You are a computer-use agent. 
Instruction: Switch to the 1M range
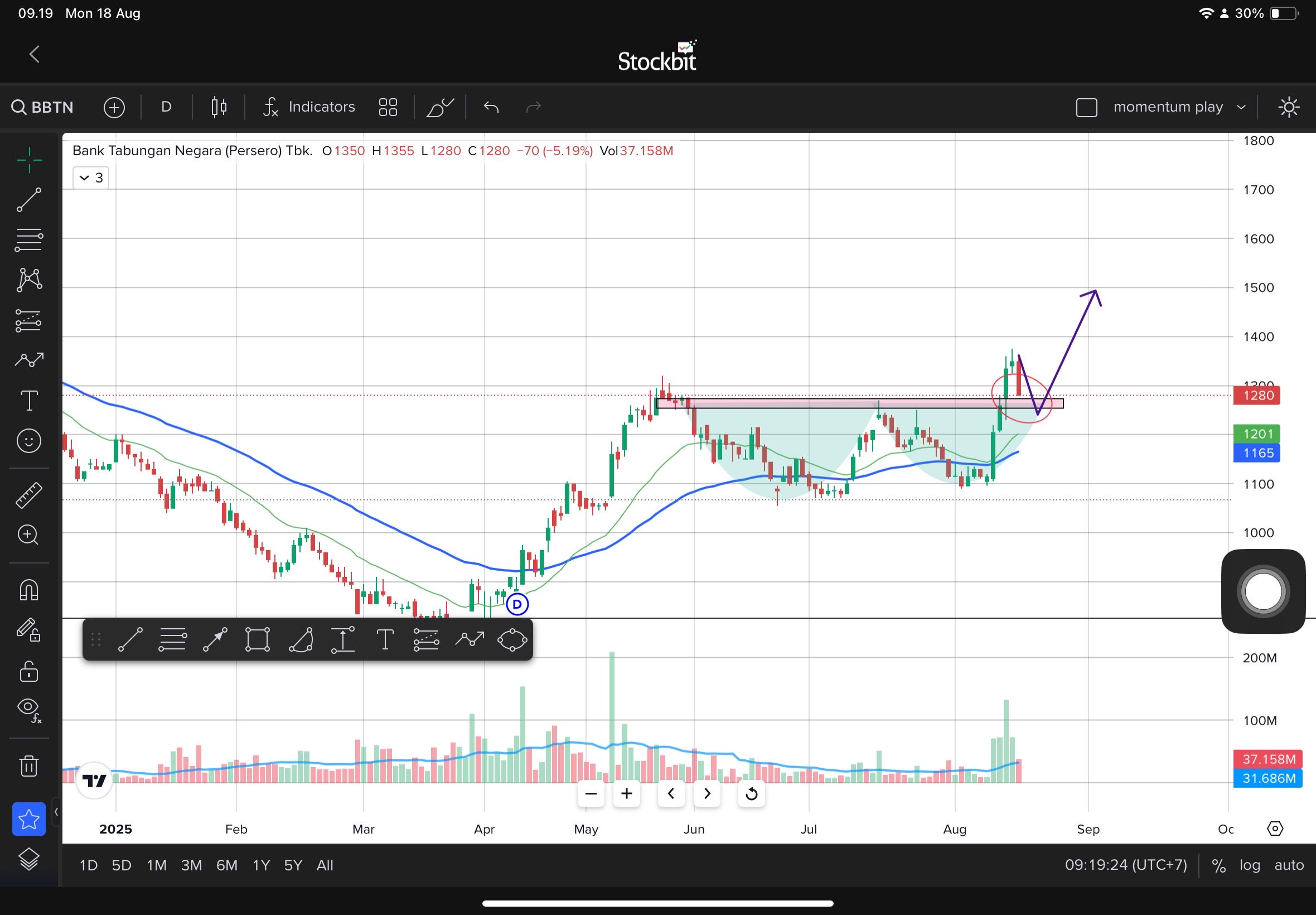click(156, 865)
